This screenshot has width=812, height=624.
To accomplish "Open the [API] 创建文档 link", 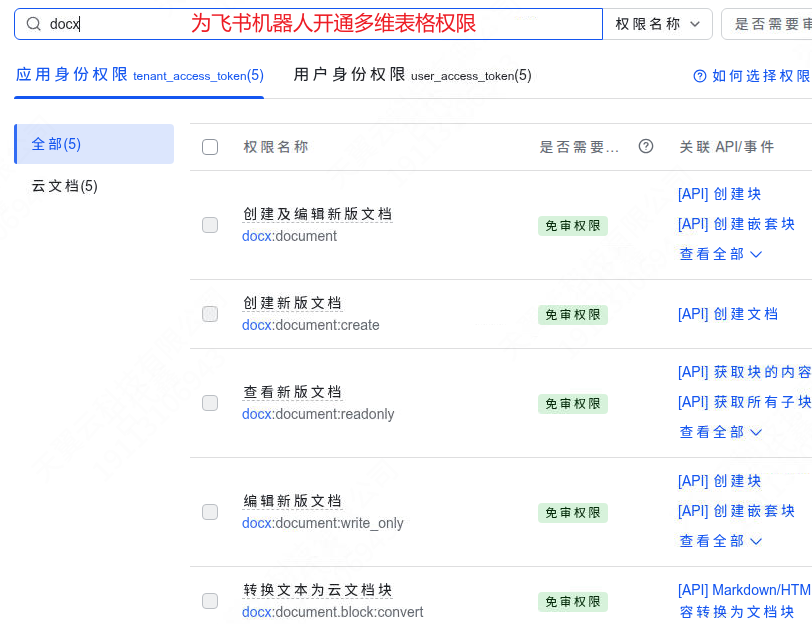I will coord(728,314).
